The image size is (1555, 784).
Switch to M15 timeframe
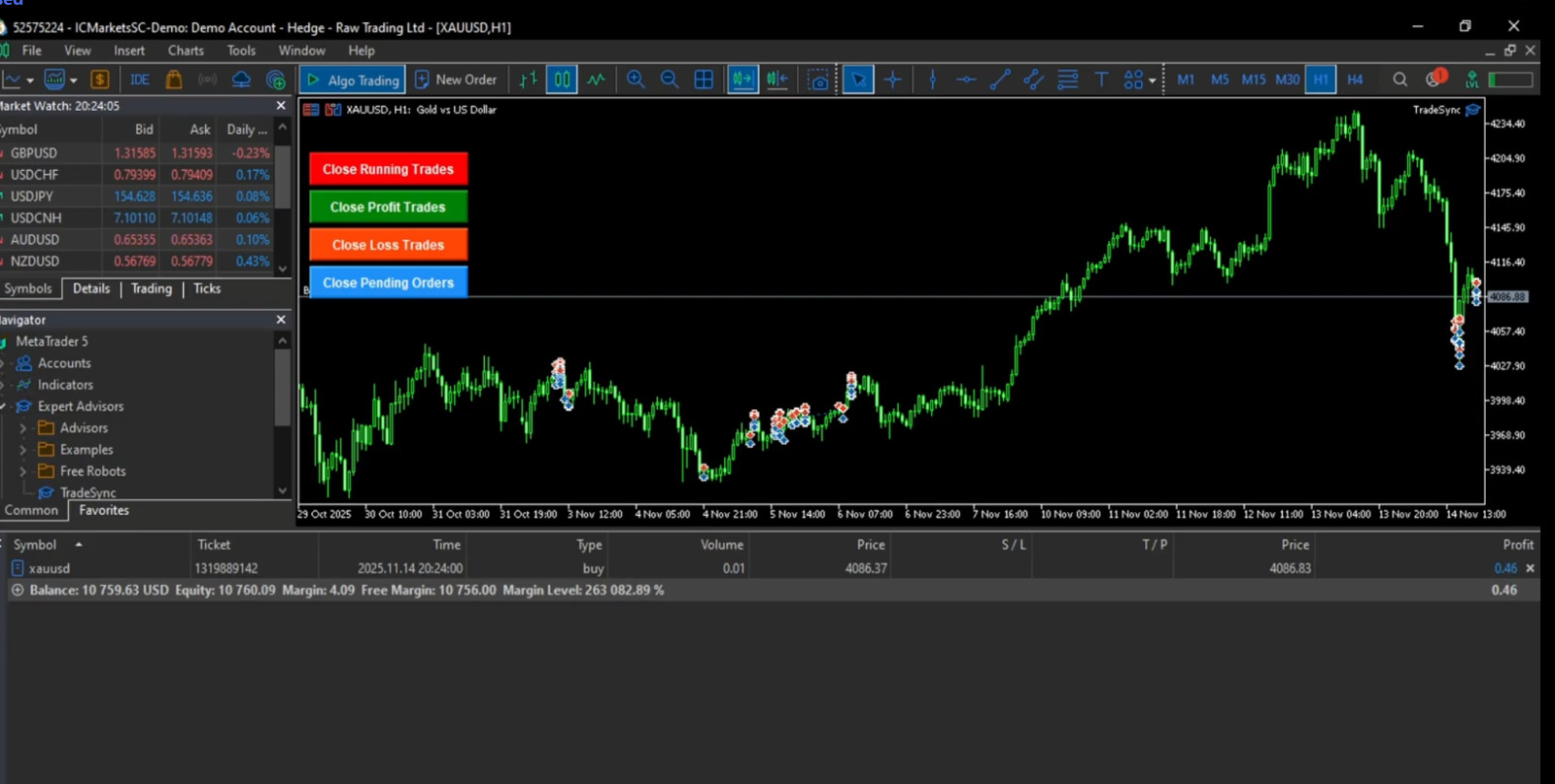(1254, 80)
